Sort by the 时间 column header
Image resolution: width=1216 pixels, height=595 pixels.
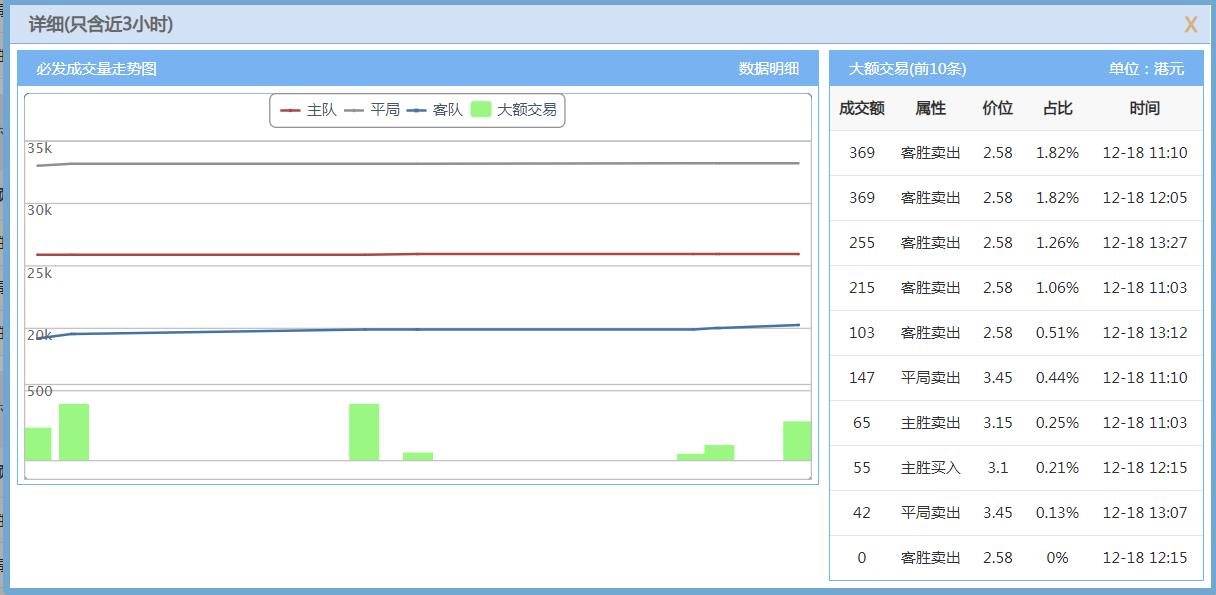tap(1143, 108)
